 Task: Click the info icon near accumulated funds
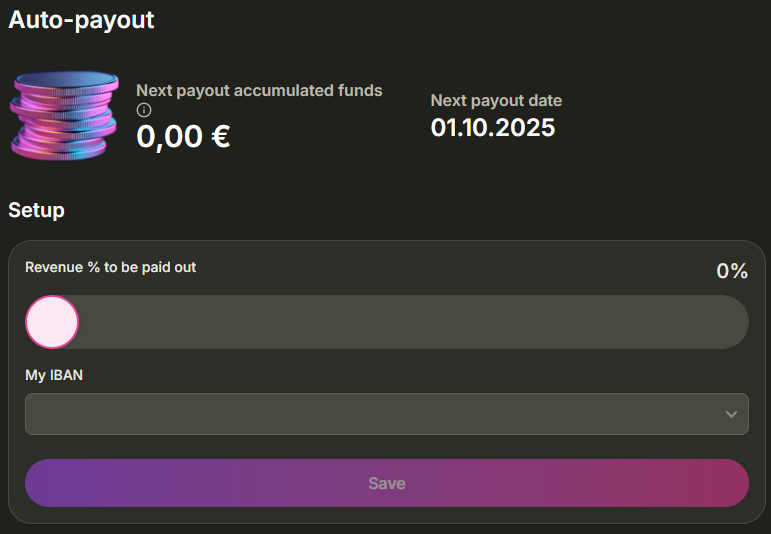tap(144, 110)
